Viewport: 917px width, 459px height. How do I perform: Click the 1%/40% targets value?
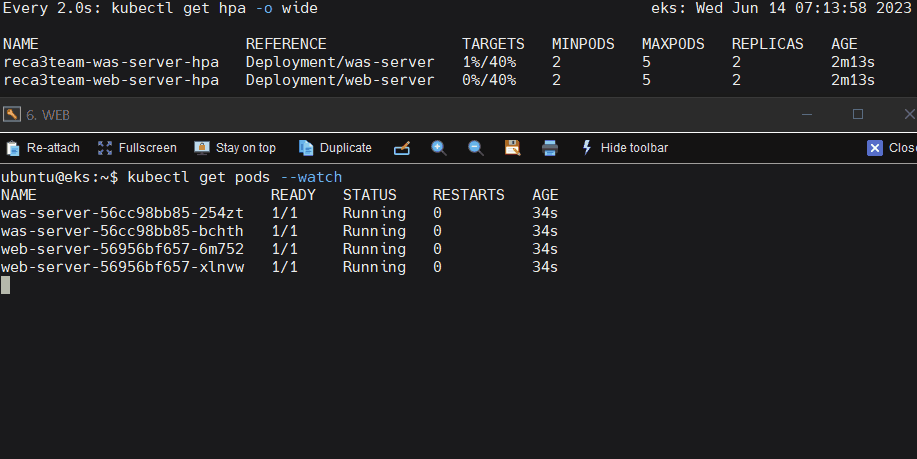coord(489,62)
